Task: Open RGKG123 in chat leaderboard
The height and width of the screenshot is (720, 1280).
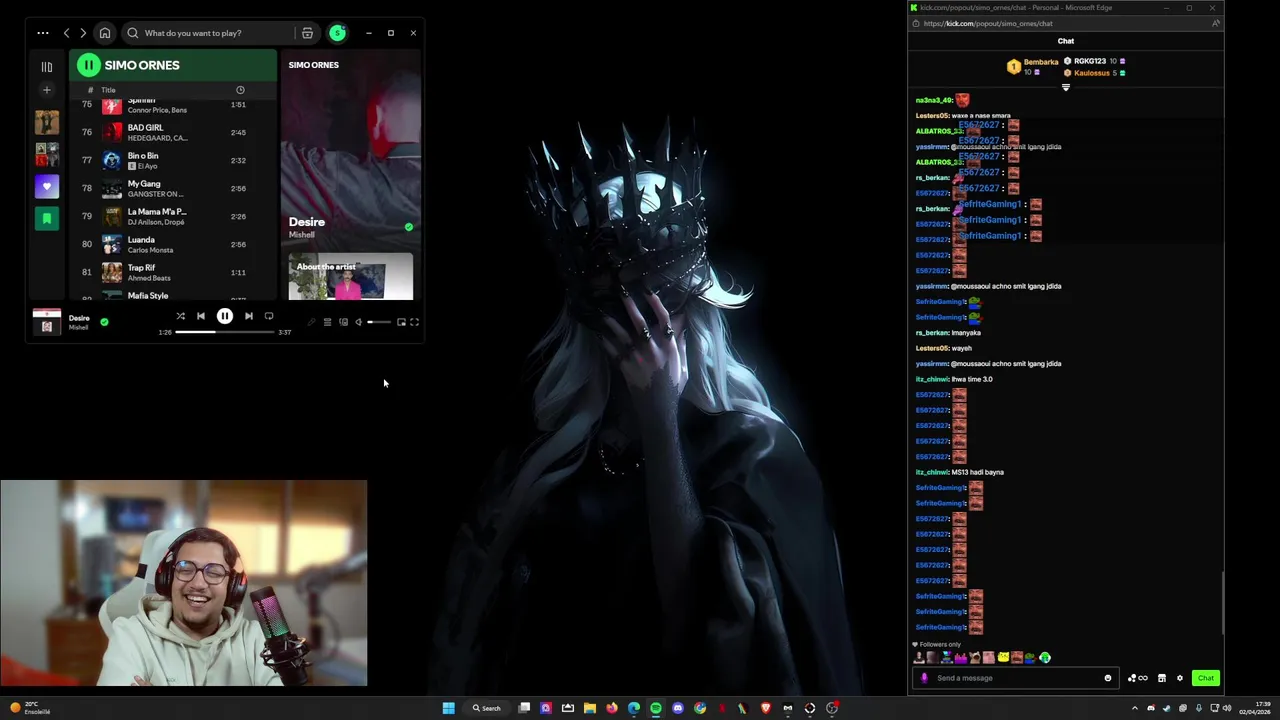Action: 1090,61
